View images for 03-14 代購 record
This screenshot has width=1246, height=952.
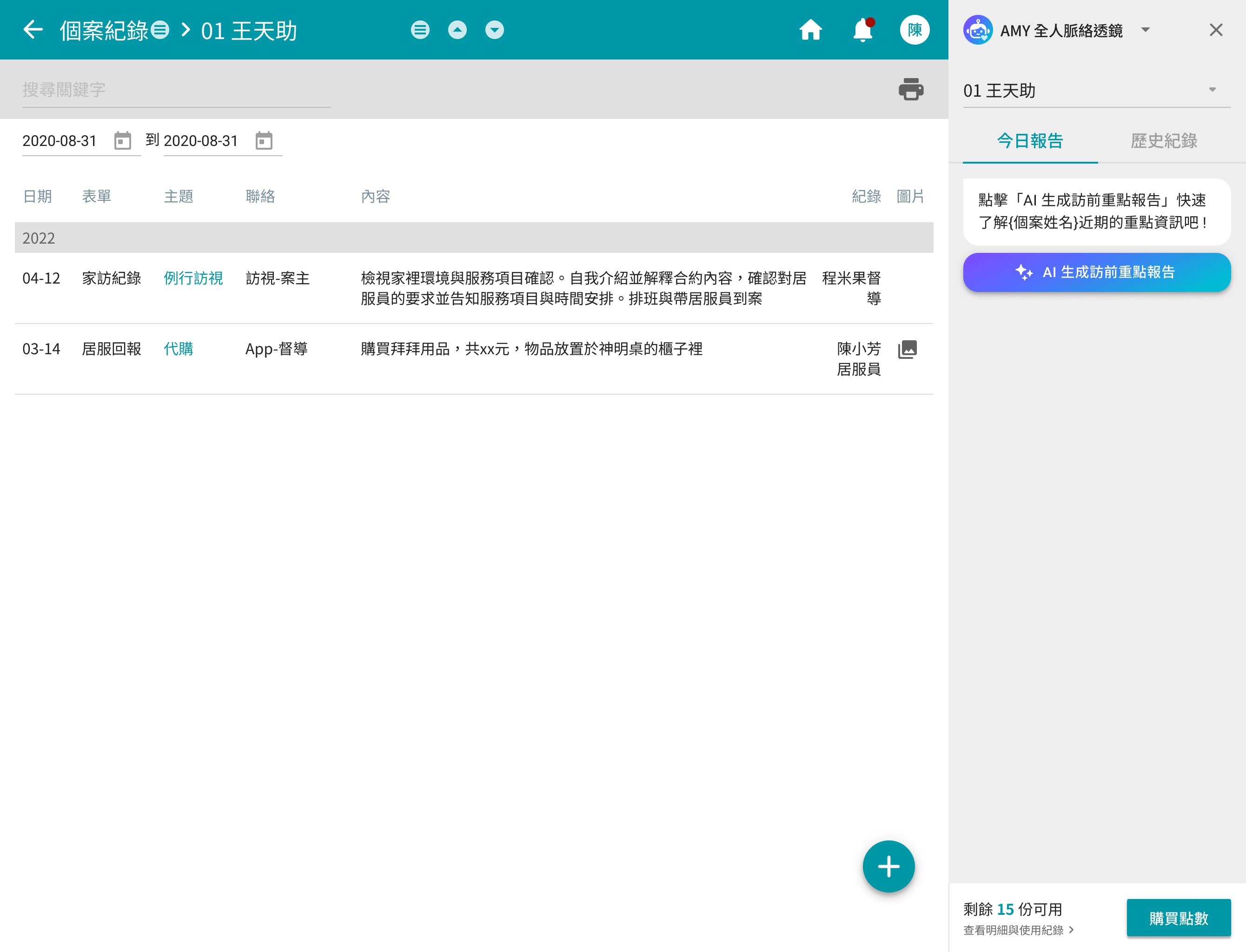907,349
